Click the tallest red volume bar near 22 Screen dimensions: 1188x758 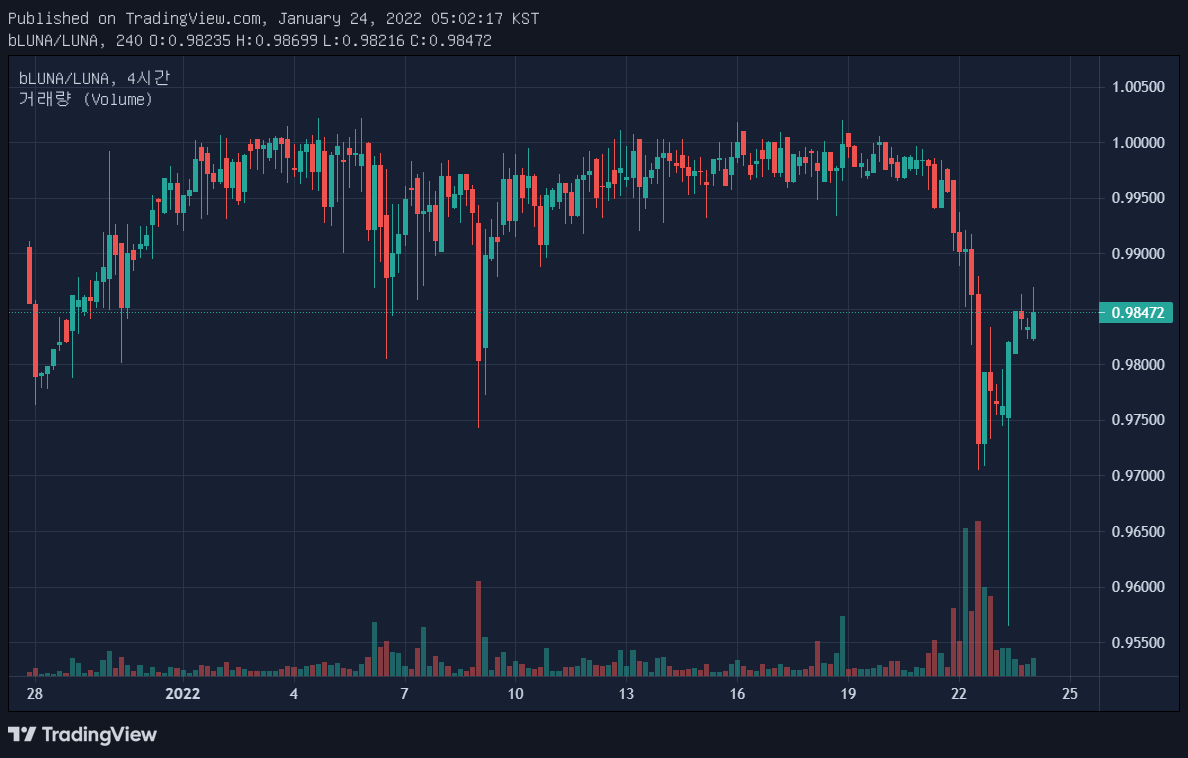click(978, 599)
